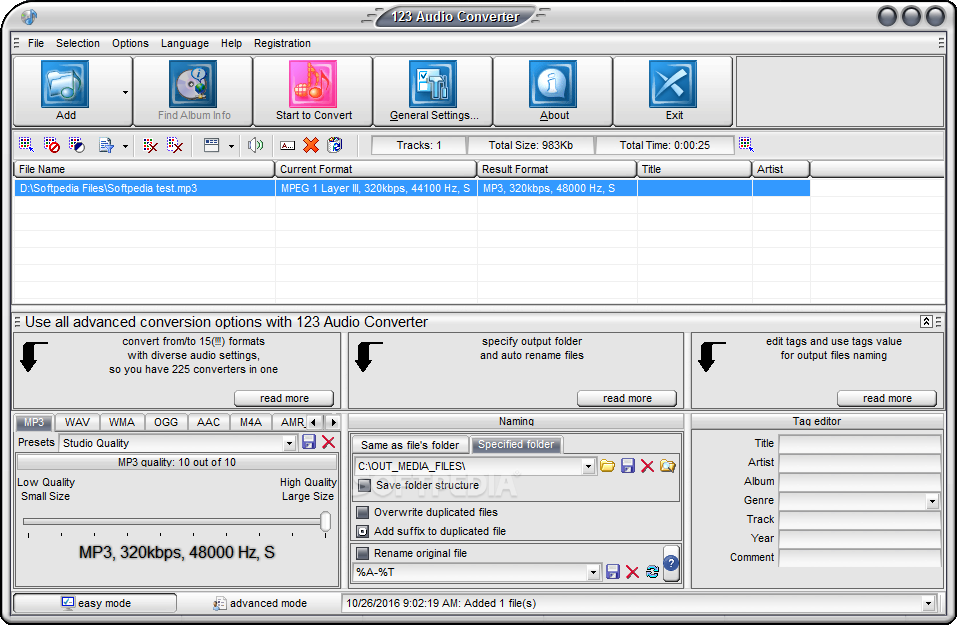Open the view layout dropdown arrow
The image size is (957, 625).
pos(231,146)
